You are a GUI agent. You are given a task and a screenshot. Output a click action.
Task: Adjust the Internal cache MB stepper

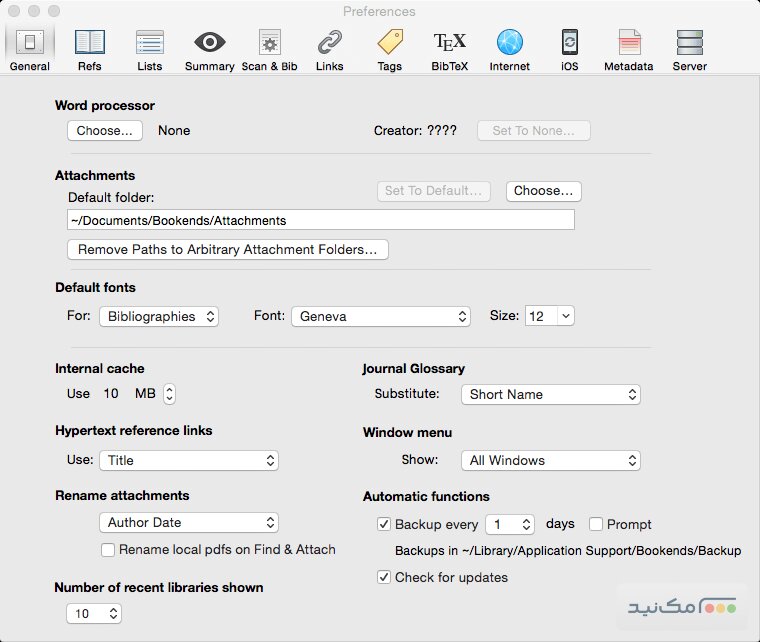pos(169,394)
